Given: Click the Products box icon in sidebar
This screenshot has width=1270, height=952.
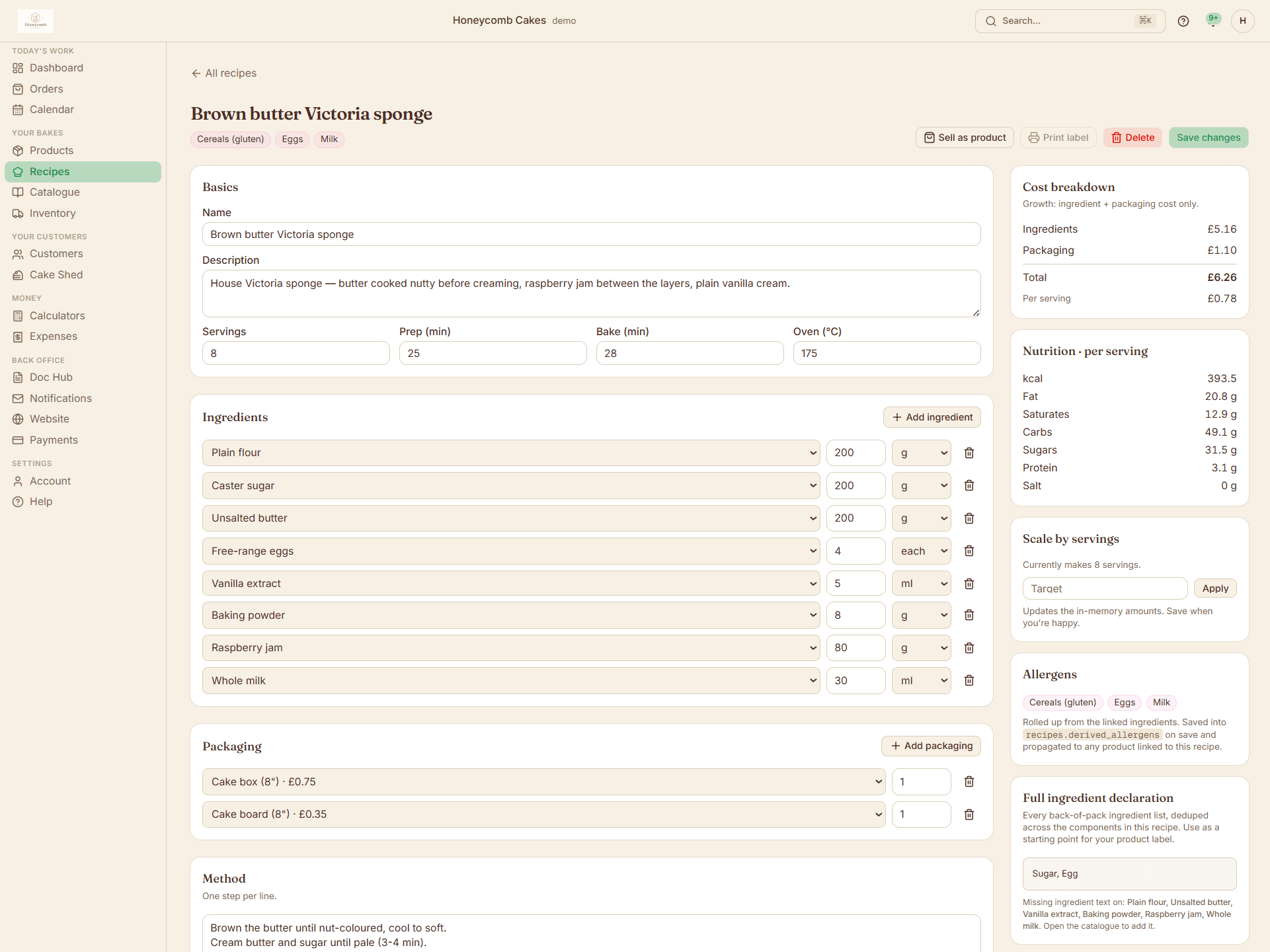Looking at the screenshot, I should point(18,151).
